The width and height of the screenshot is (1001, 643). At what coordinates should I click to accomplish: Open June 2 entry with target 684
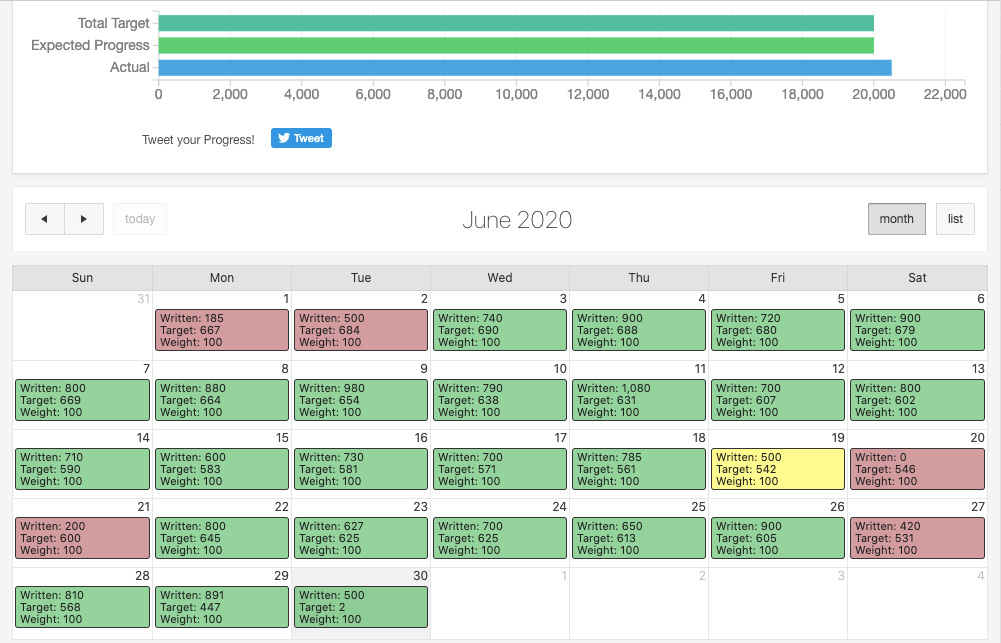click(361, 330)
